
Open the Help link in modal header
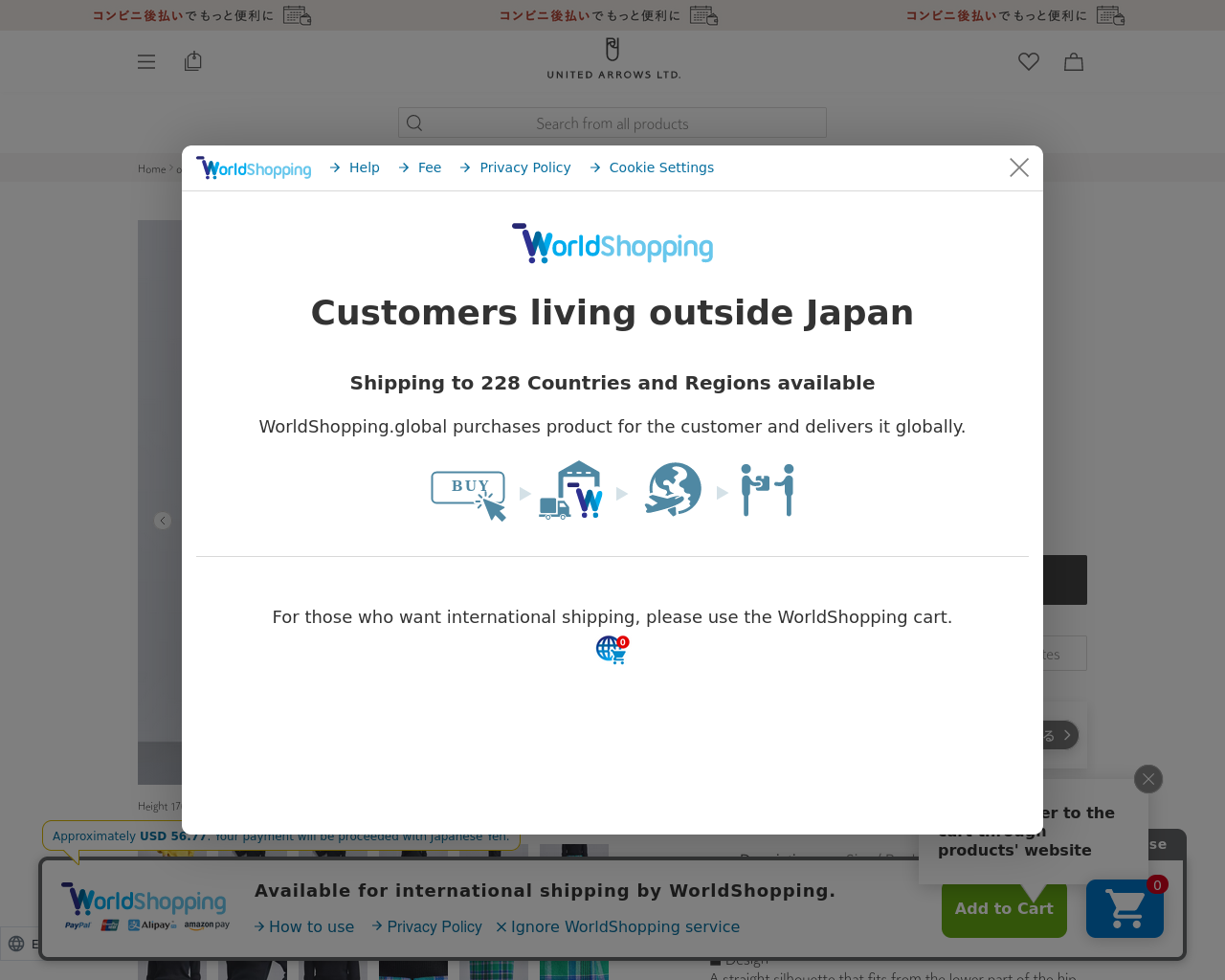(355, 167)
